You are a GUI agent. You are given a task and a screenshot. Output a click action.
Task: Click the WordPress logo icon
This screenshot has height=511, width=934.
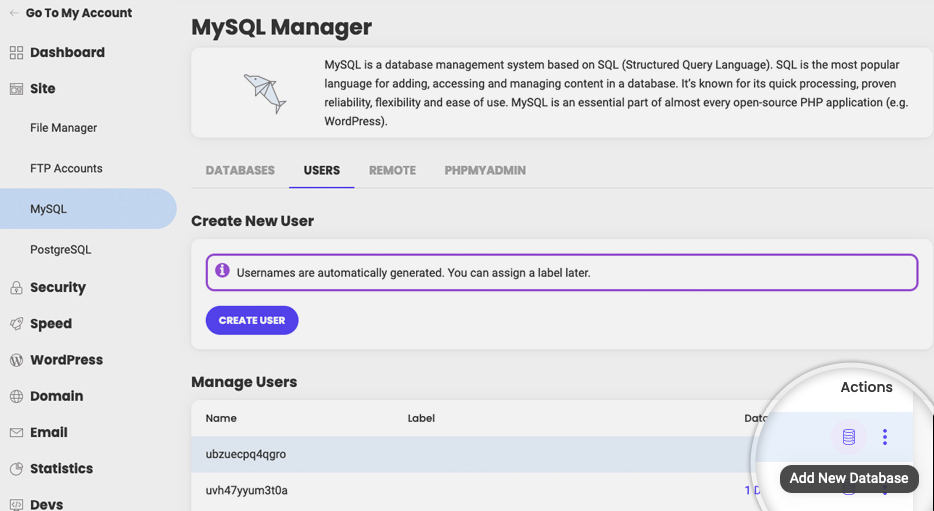[x=16, y=360]
